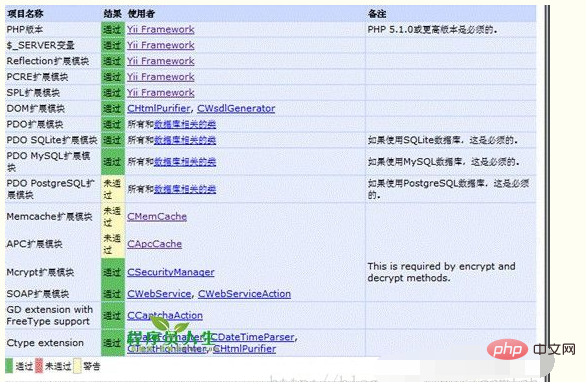Viewport: 586px width, 382px height.
Task: Click the 未通过 result for Memcache row
Action: (x=112, y=216)
